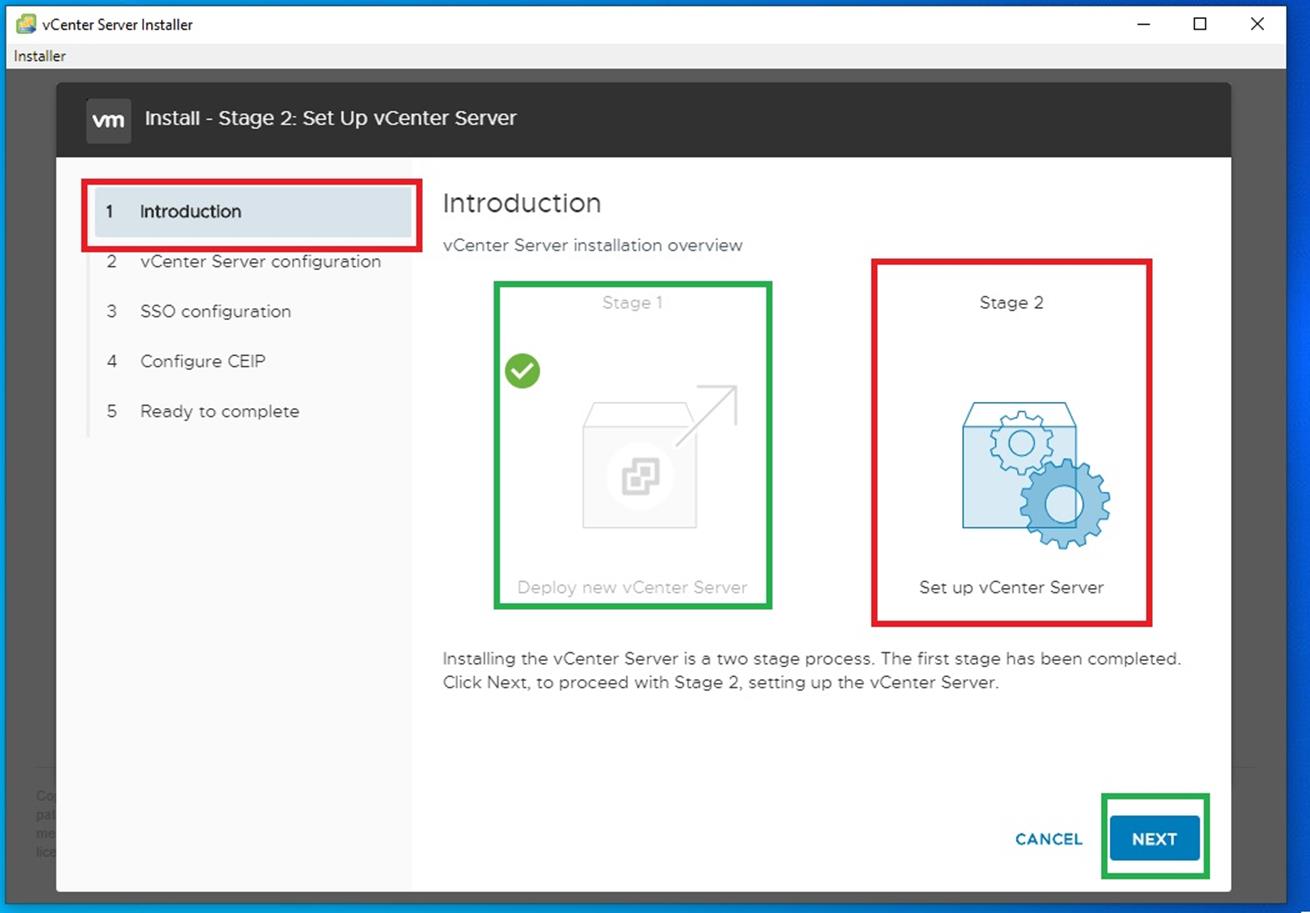
Task: Click the vCenter Server Installer title icon
Action: pyautogui.click(x=26, y=24)
